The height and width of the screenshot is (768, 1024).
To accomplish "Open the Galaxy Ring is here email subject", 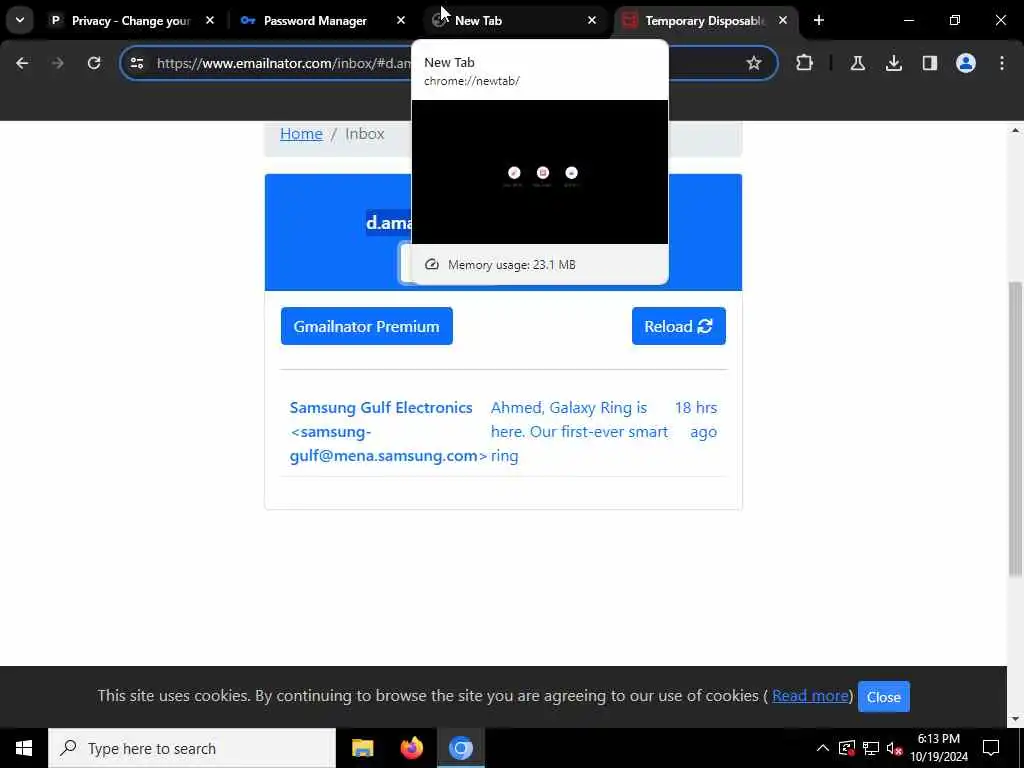I will point(579,432).
